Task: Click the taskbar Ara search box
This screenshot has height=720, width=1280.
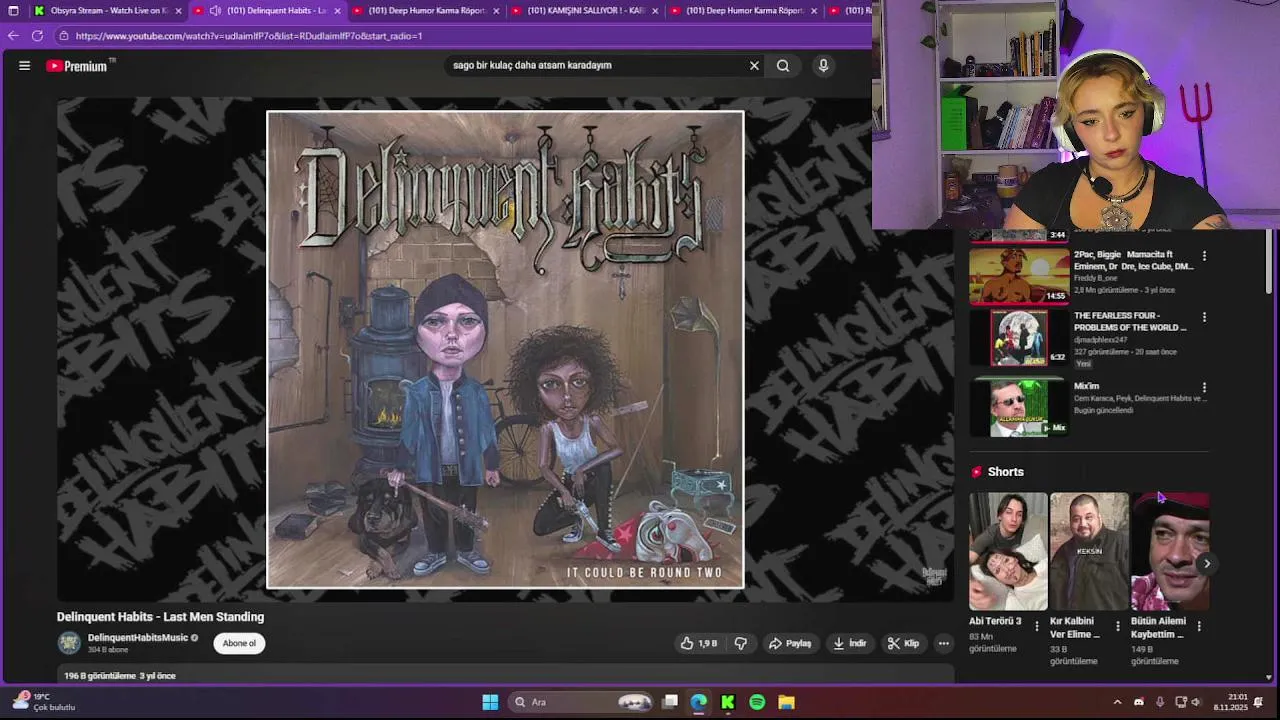Action: pyautogui.click(x=582, y=702)
